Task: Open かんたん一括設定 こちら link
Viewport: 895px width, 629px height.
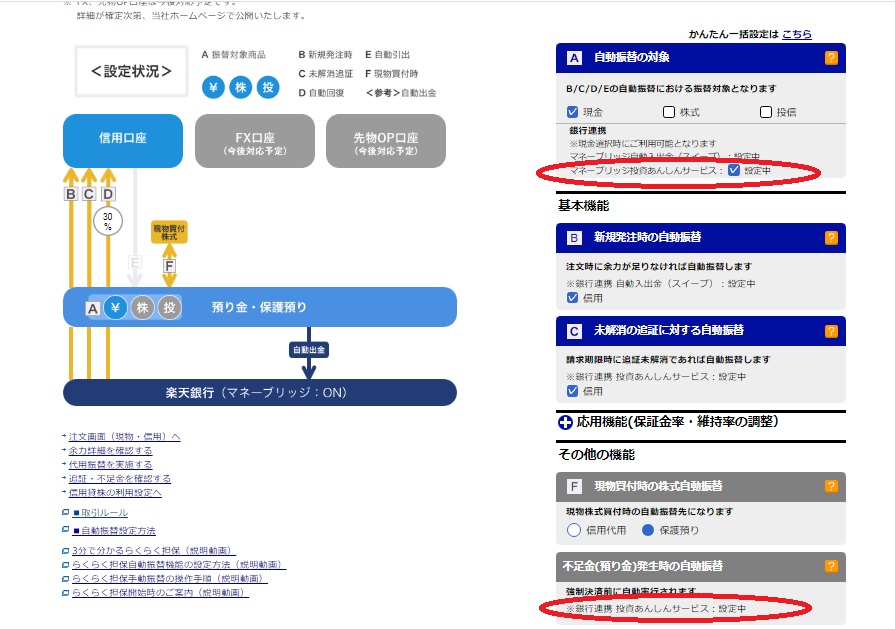Action: [797, 34]
